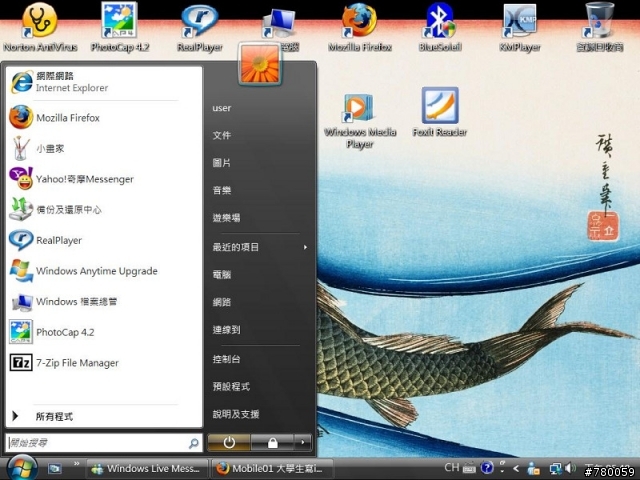Image resolution: width=640 pixels, height=480 pixels.
Task: Open BlueSoleil Bluetooth desktop icon
Action: [x=440, y=28]
